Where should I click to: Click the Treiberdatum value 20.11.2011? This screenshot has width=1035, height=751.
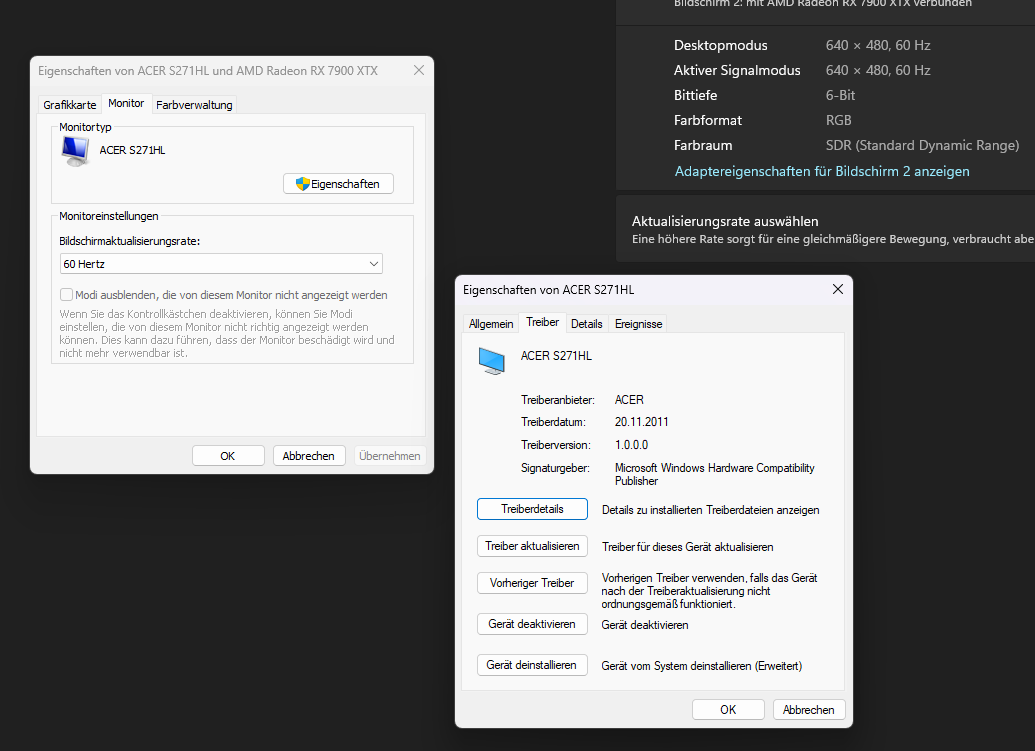642,422
